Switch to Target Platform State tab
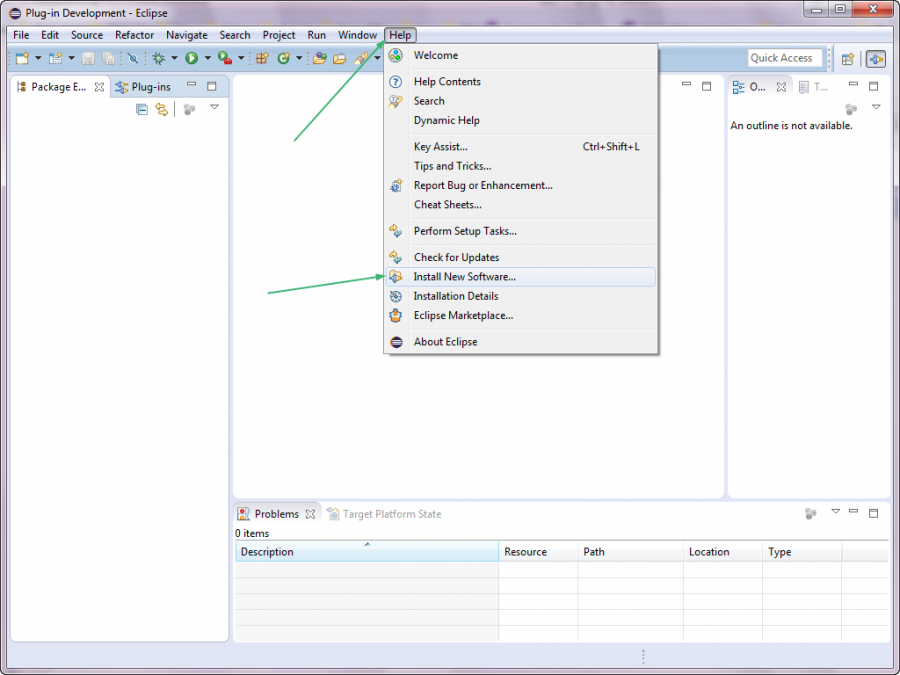This screenshot has width=900, height=675. [384, 514]
